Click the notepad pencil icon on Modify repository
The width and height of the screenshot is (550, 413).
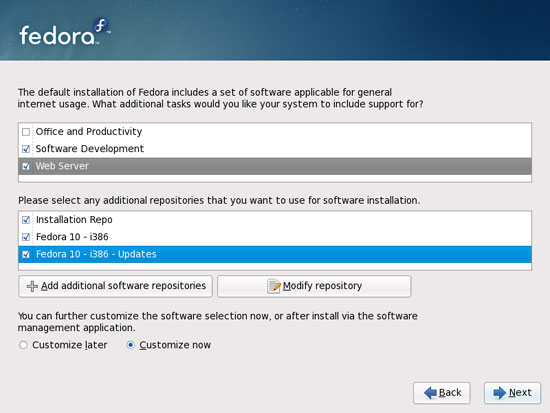click(274, 286)
